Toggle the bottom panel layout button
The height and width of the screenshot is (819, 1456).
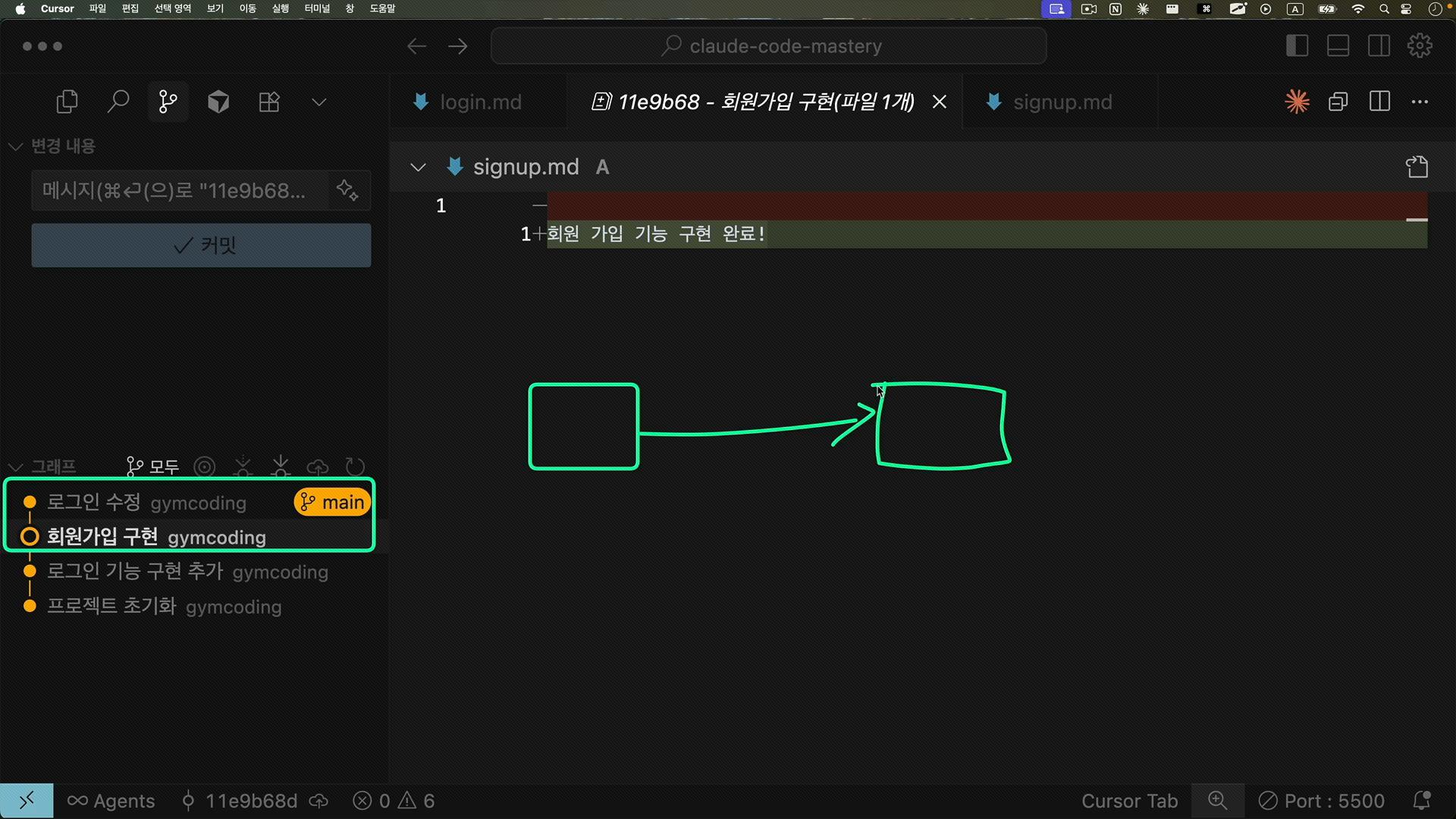[x=1338, y=46]
